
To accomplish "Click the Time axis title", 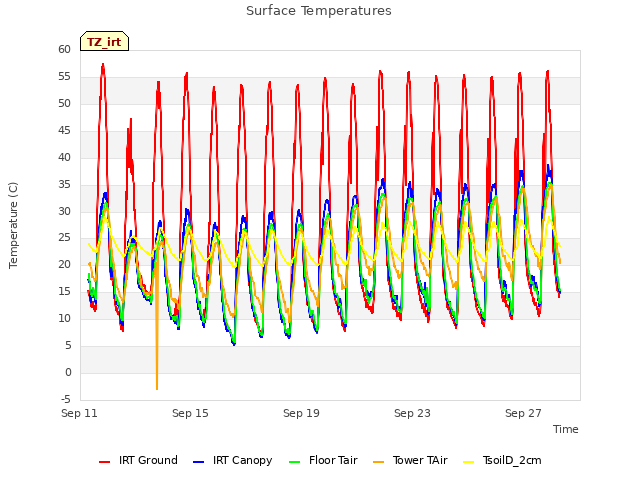I will coord(566,429).
